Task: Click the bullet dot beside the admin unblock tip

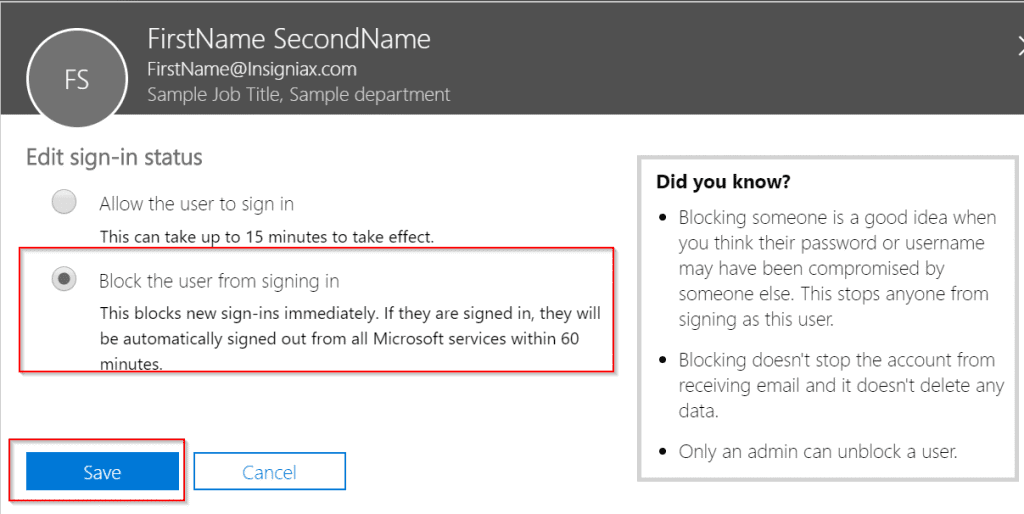Action: (664, 451)
